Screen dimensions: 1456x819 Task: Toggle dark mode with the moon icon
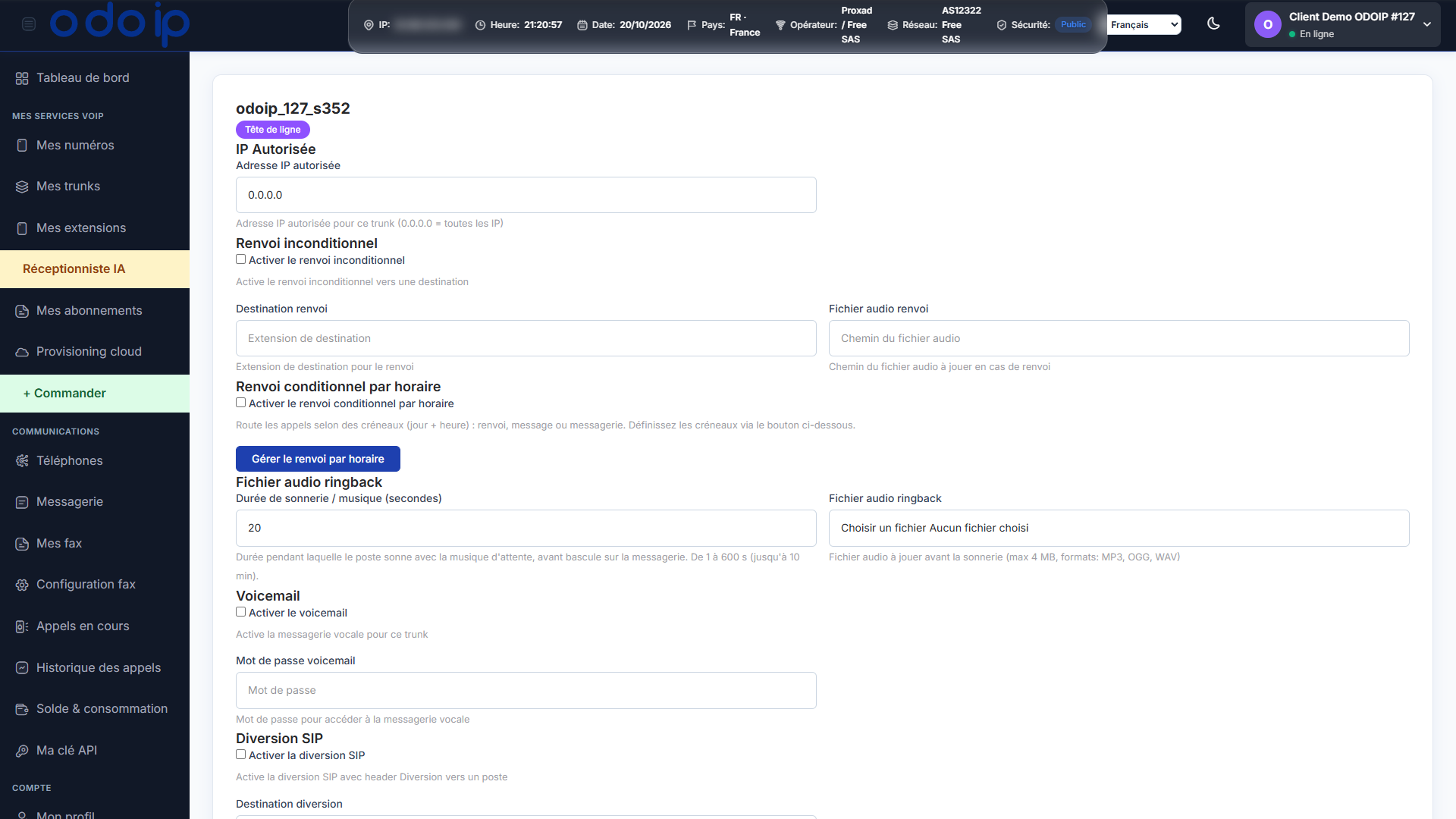click(x=1213, y=24)
